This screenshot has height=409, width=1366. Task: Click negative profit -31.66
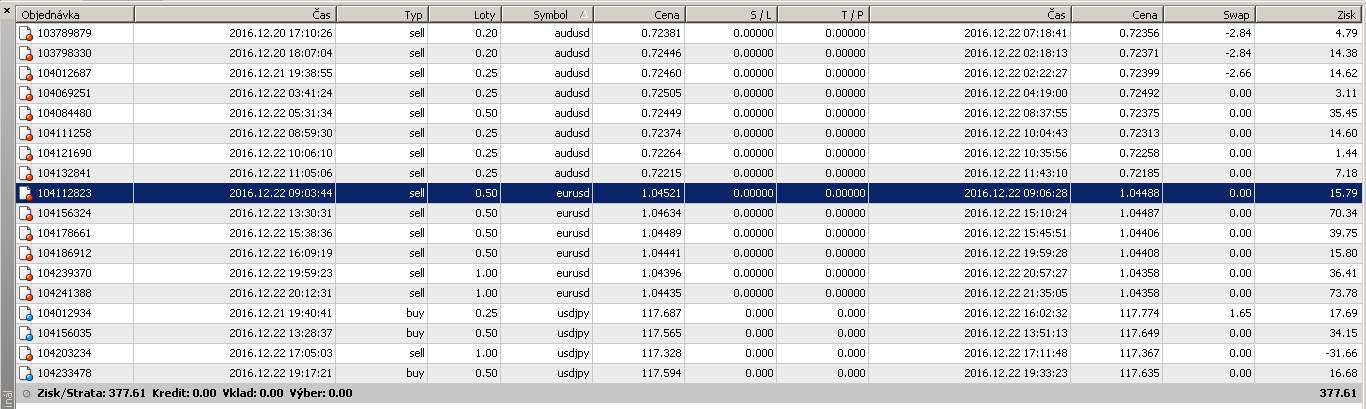click(x=1340, y=353)
